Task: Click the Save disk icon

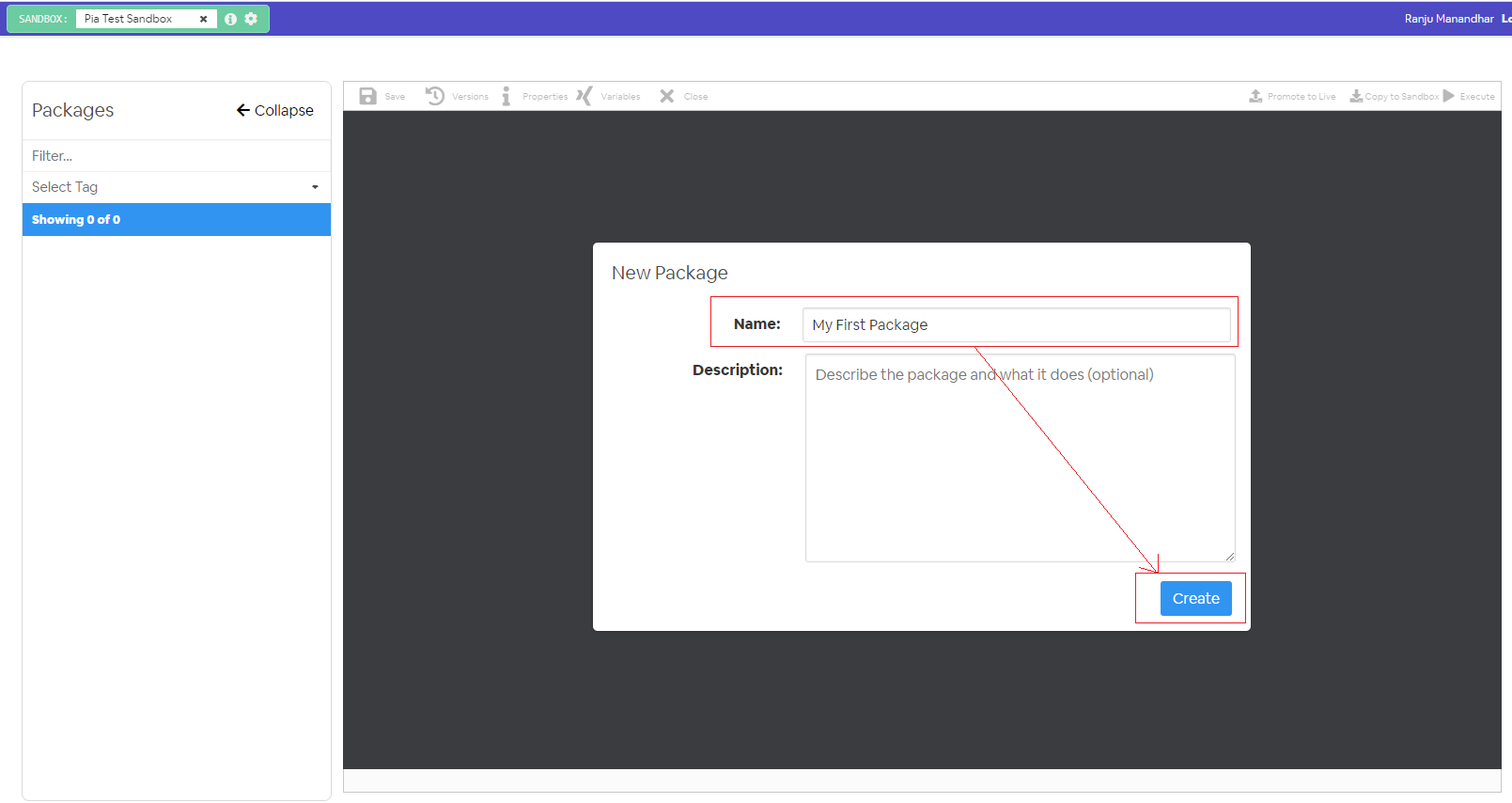Action: point(368,96)
